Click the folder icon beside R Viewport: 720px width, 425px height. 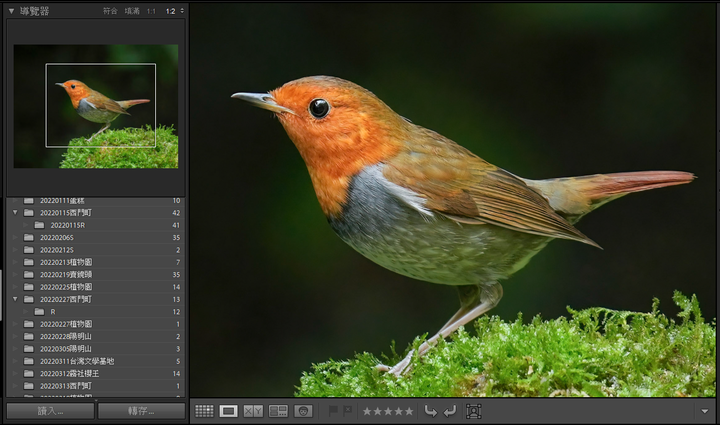pos(39,312)
